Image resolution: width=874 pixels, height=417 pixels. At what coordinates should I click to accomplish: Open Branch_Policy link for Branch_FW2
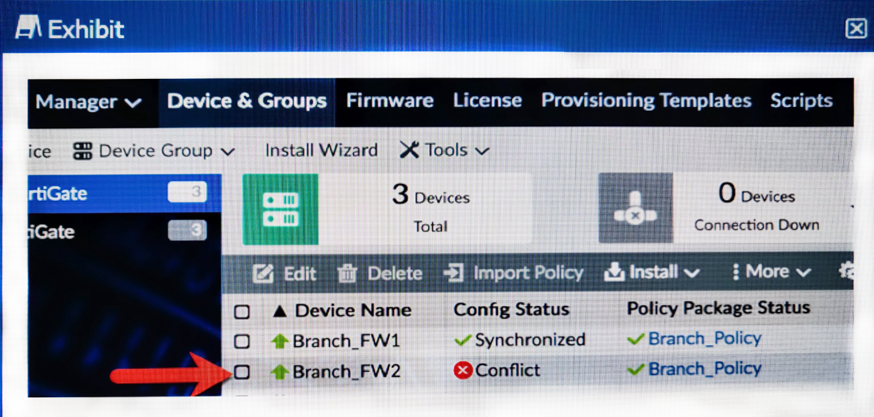pyautogui.click(x=705, y=368)
